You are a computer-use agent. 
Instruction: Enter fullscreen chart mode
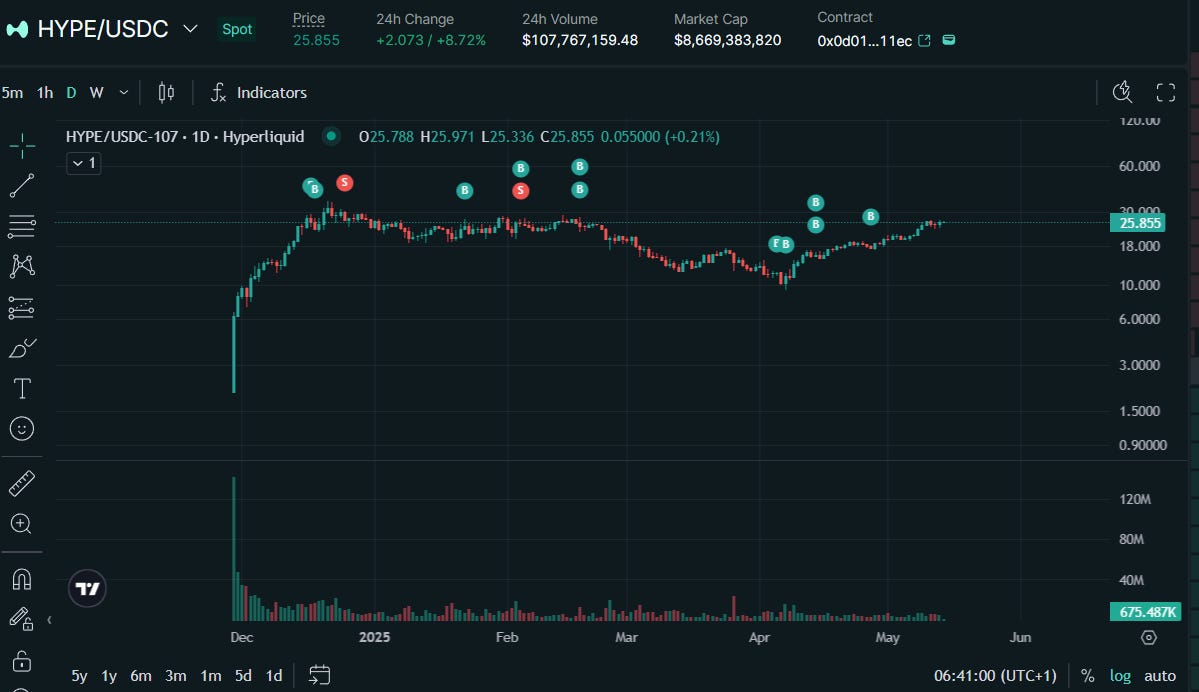[x=1165, y=93]
